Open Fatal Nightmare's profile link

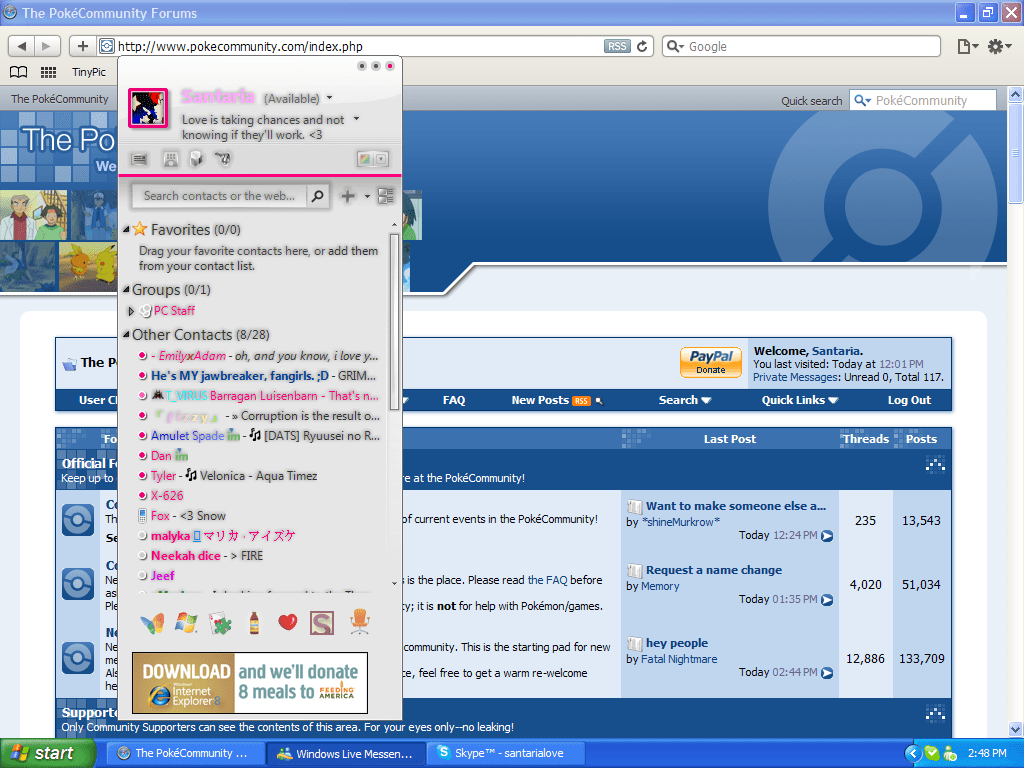click(x=679, y=660)
